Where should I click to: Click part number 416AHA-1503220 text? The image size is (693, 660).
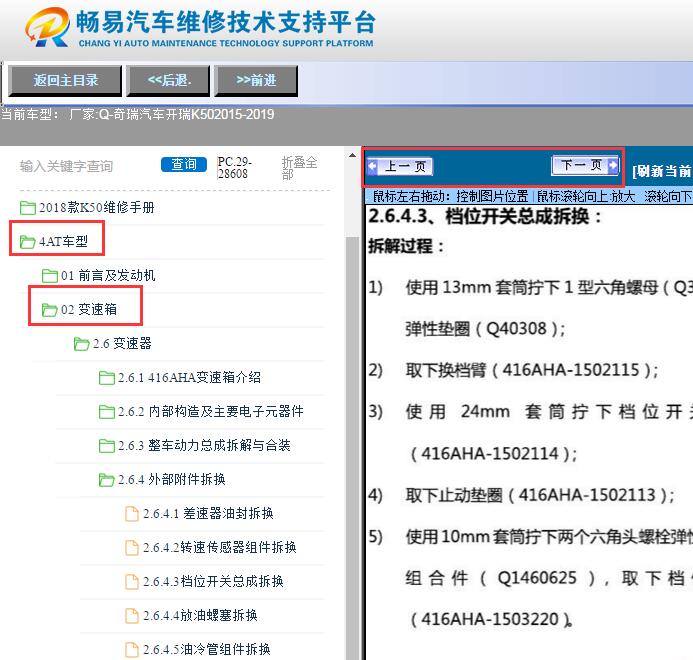click(490, 619)
